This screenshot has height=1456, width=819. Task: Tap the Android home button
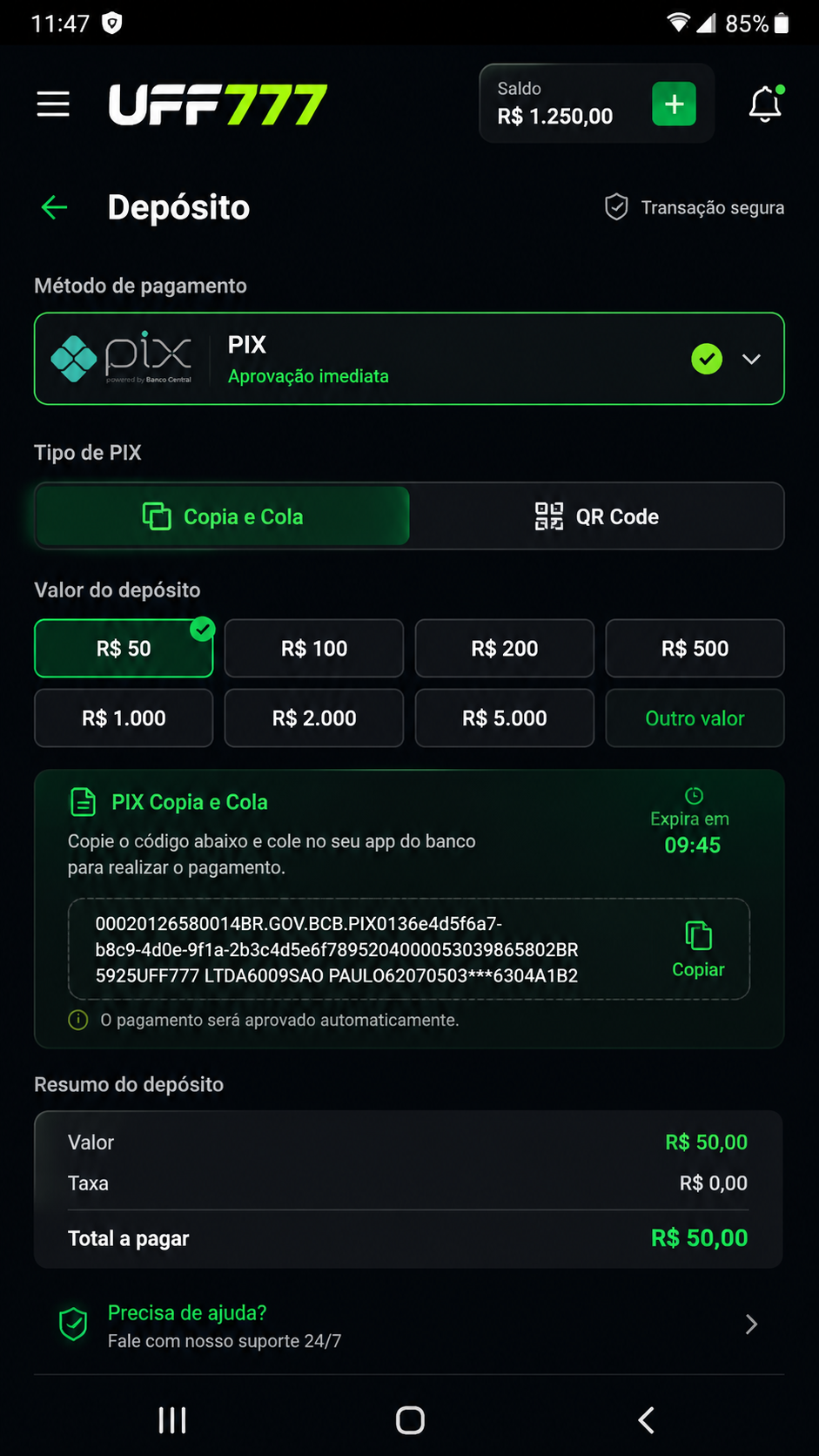(410, 1420)
